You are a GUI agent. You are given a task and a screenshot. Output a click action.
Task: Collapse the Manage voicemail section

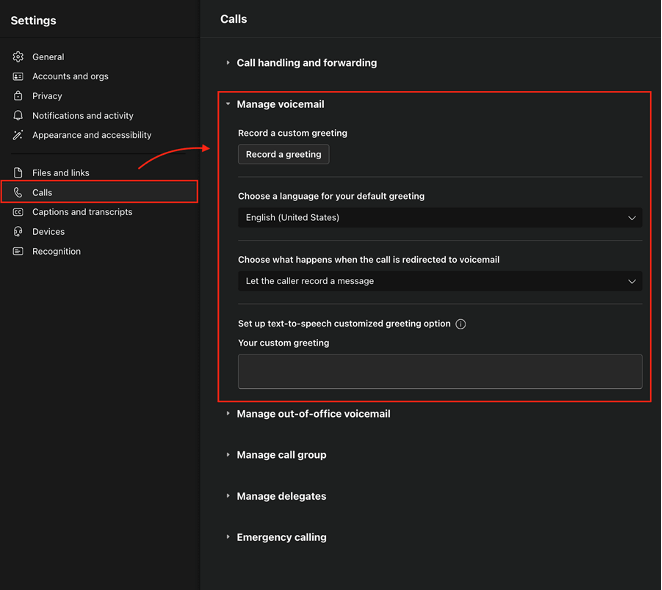point(280,104)
